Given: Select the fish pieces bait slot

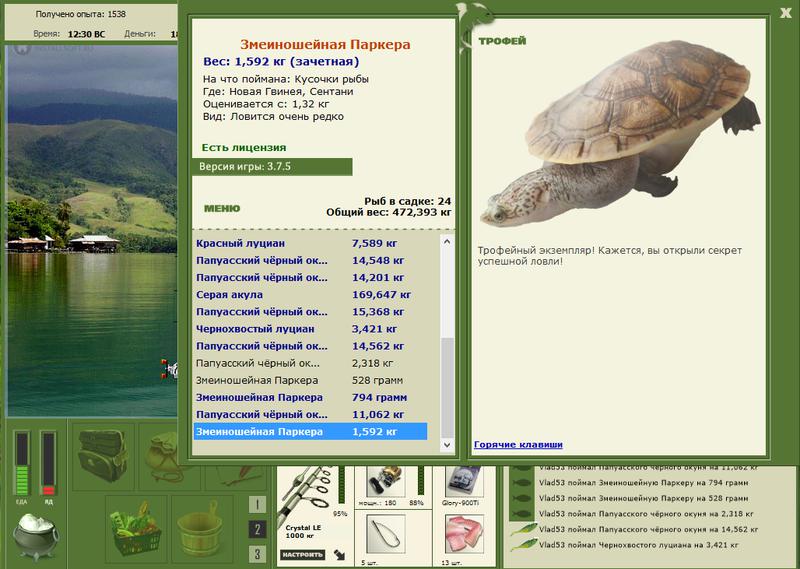Looking at the screenshot, I should coord(464,534).
